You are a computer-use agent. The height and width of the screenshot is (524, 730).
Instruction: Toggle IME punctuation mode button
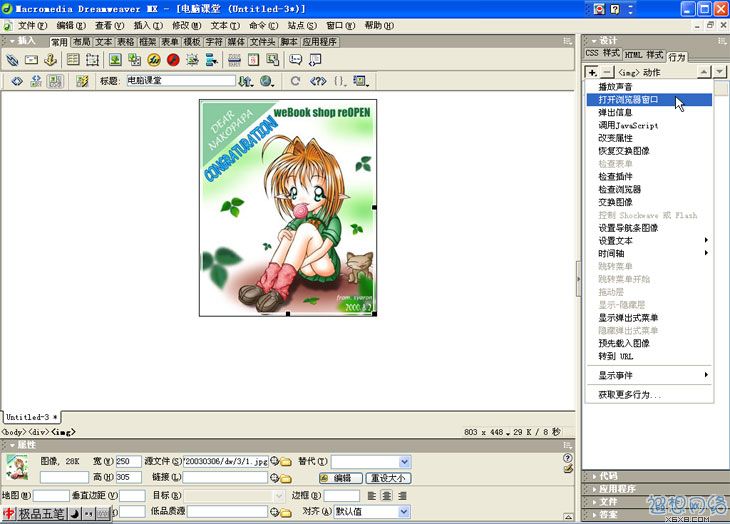(x=88, y=514)
